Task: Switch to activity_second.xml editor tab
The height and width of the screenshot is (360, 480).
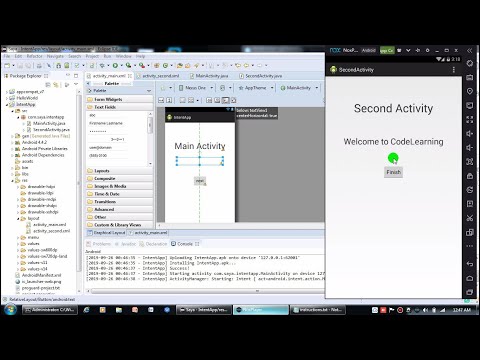Action: click(x=161, y=76)
